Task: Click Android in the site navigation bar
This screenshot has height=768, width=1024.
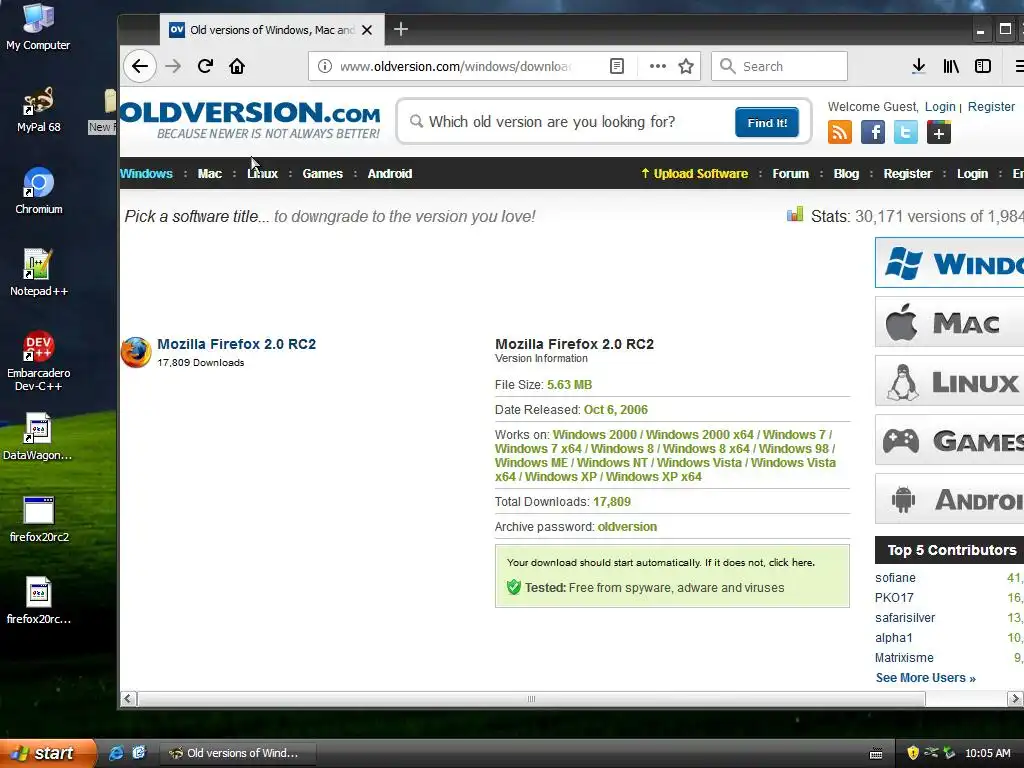Action: pos(390,174)
